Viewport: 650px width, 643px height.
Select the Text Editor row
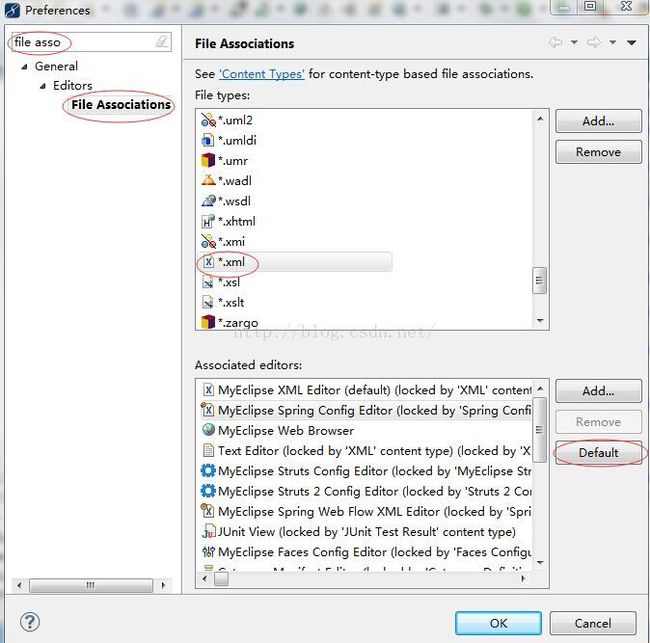[x=364, y=450]
